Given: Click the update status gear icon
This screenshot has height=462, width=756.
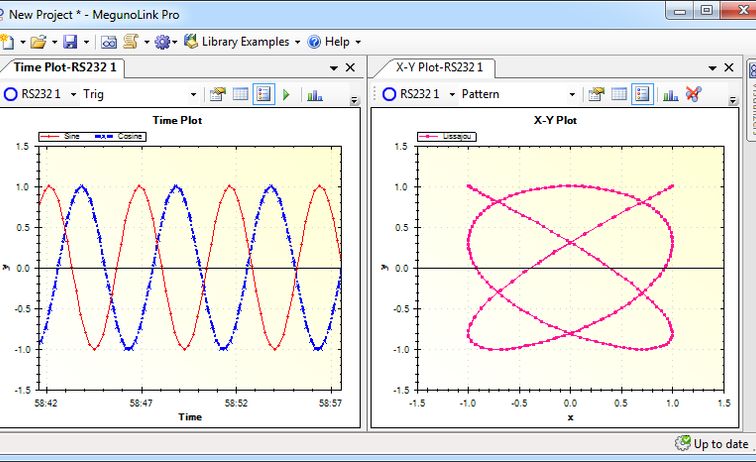Looking at the screenshot, I should [x=683, y=443].
